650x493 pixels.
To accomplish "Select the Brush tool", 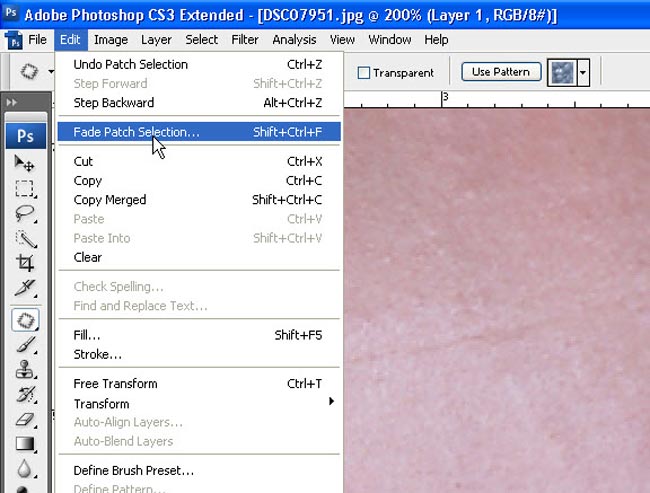I will [x=24, y=345].
